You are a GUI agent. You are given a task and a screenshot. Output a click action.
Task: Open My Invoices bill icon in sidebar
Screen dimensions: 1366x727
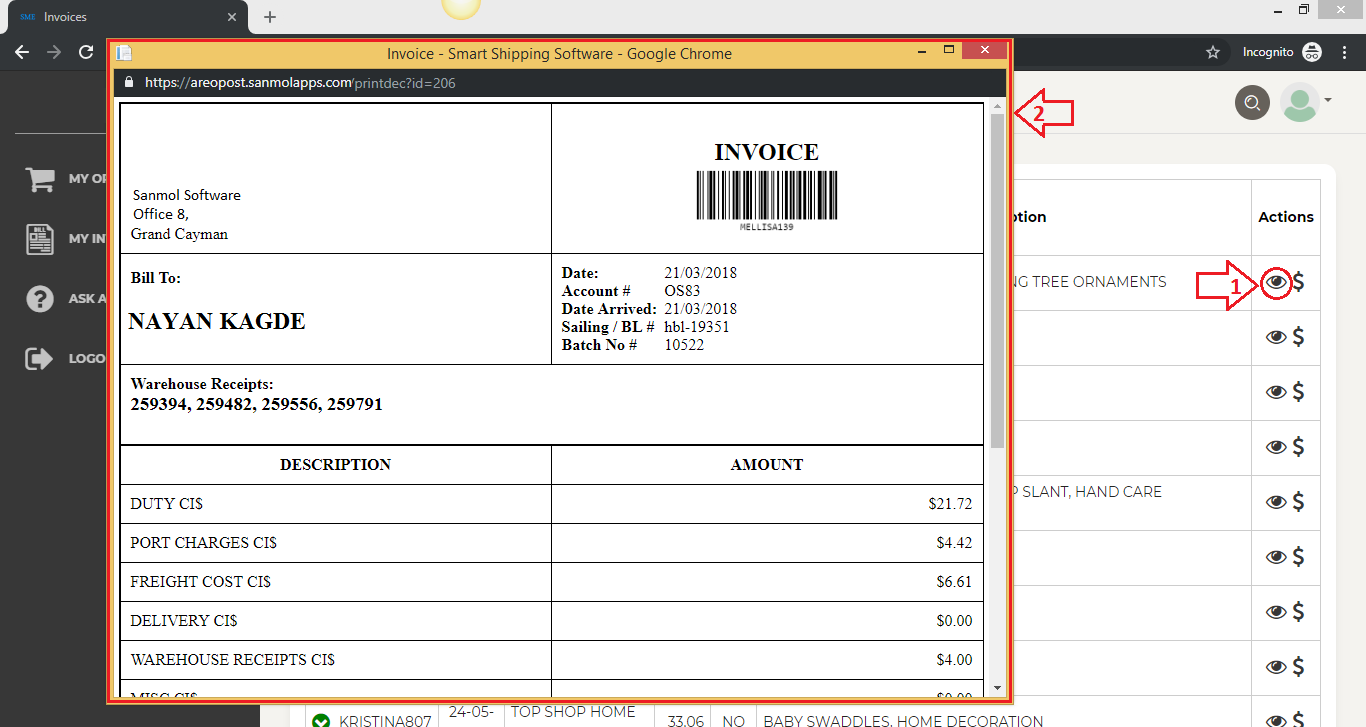pyautogui.click(x=40, y=239)
